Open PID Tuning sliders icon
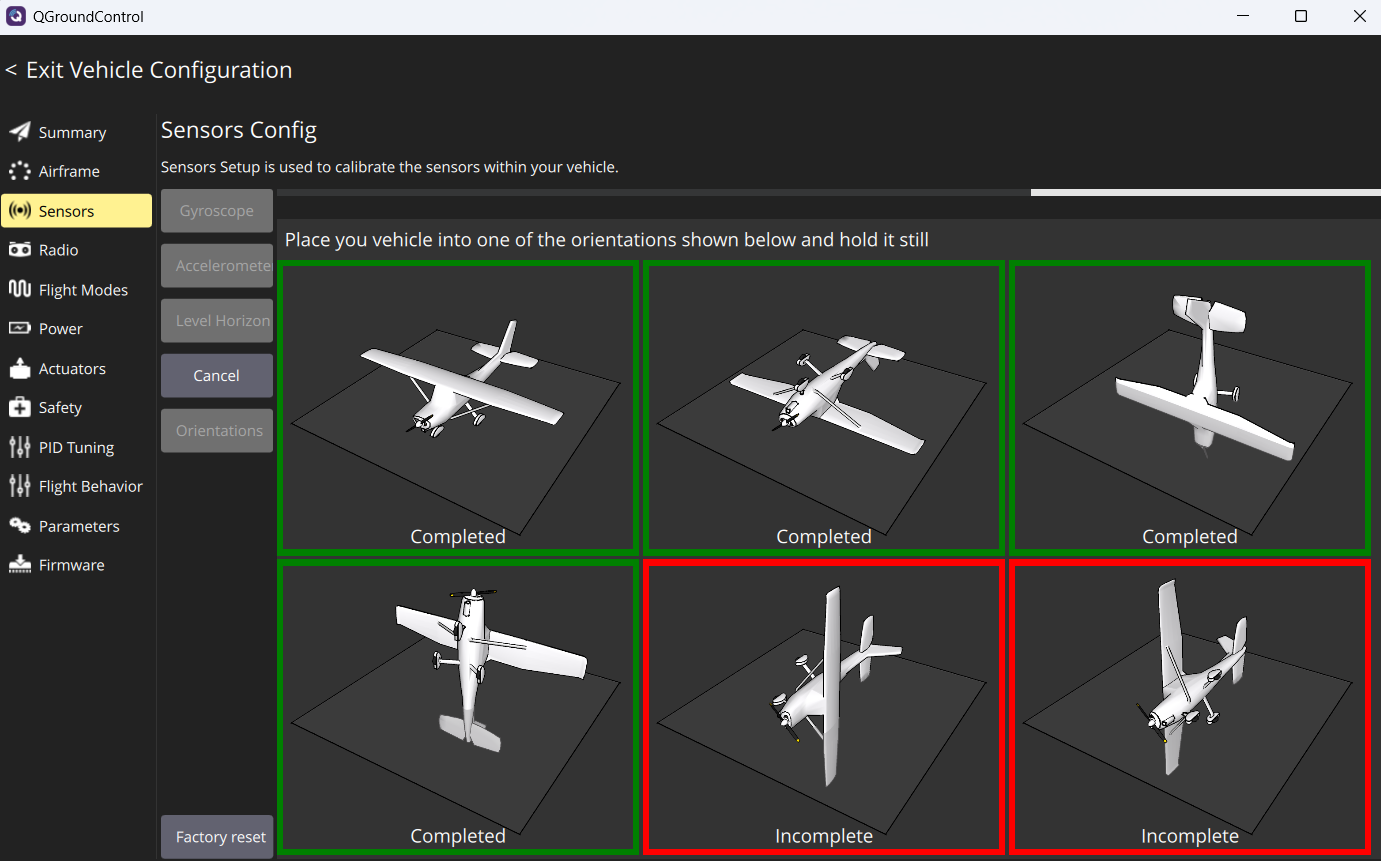Screen dimensions: 1381x861 click(x=19, y=447)
